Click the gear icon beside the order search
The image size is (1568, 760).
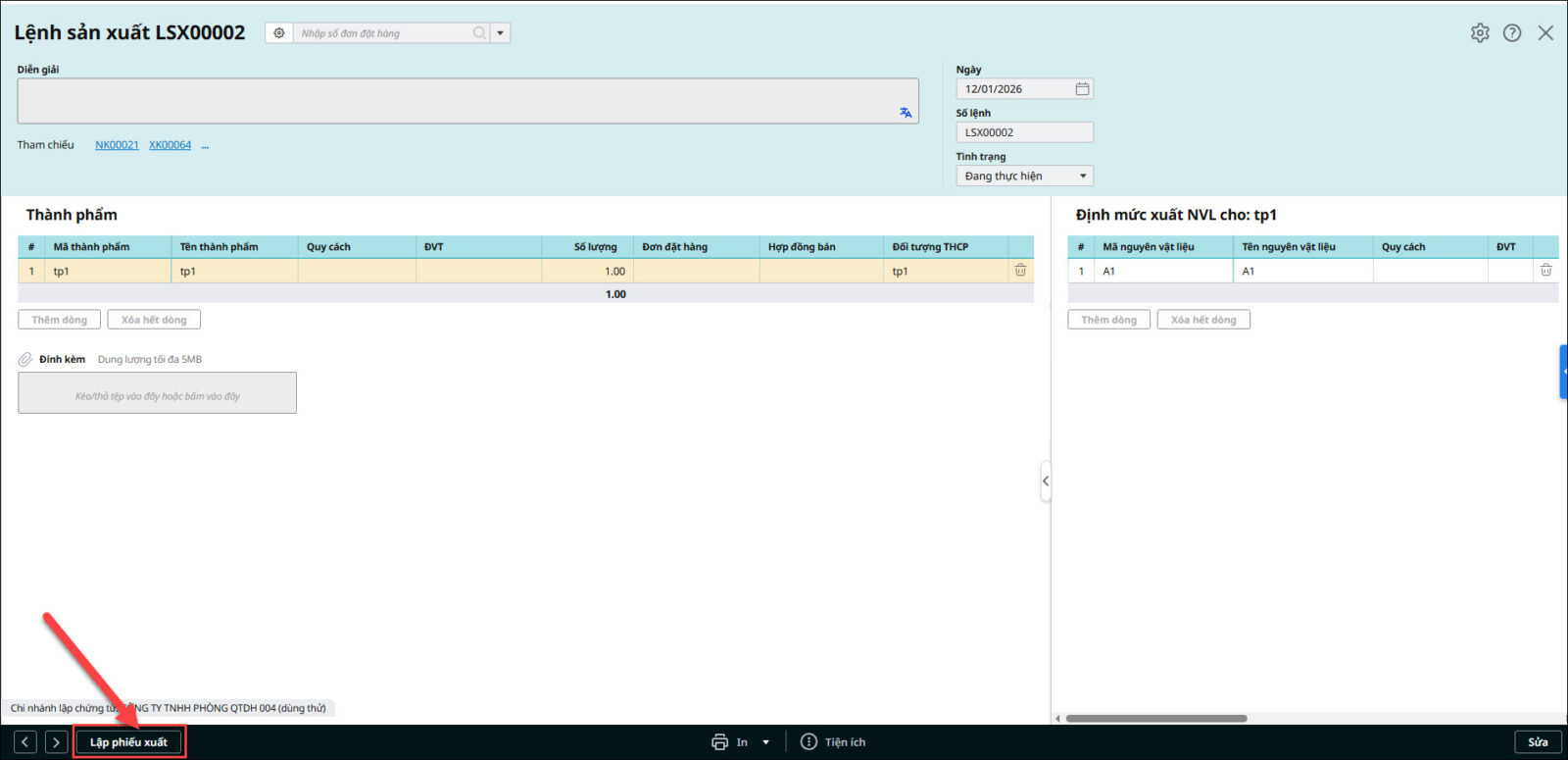[279, 33]
